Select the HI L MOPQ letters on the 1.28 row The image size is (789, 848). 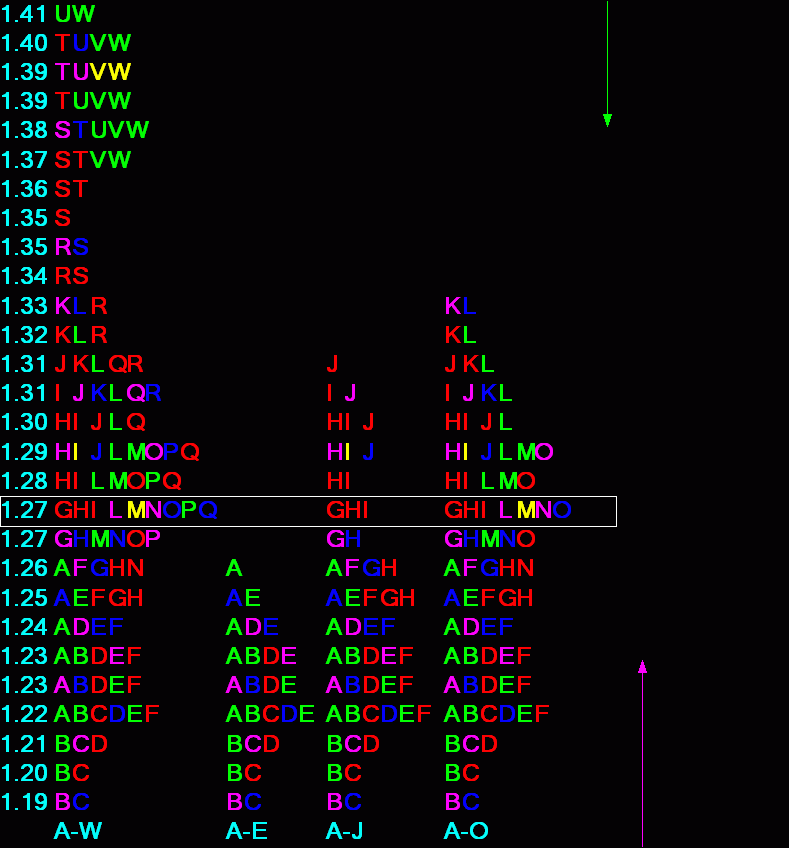[x=118, y=481]
